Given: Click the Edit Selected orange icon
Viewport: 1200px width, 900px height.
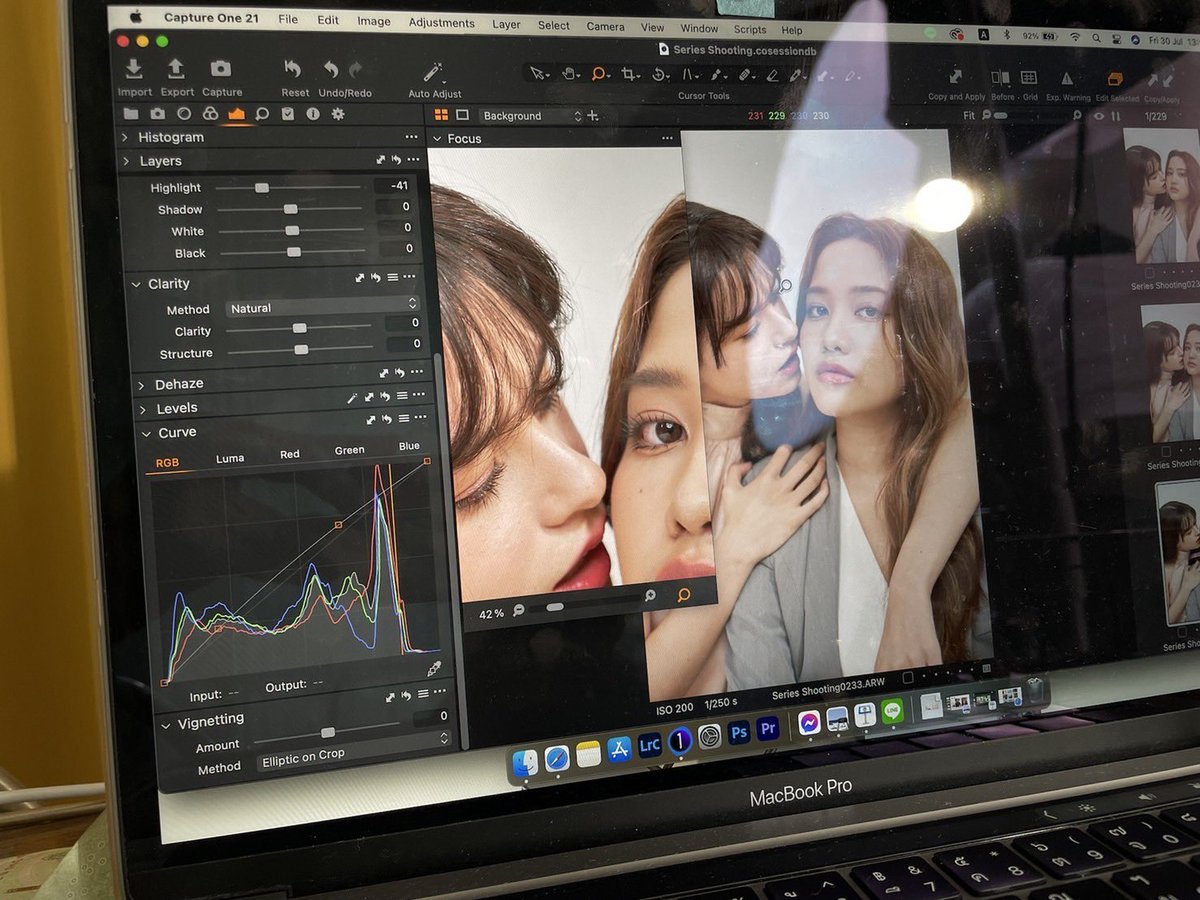Looking at the screenshot, I should point(1115,79).
